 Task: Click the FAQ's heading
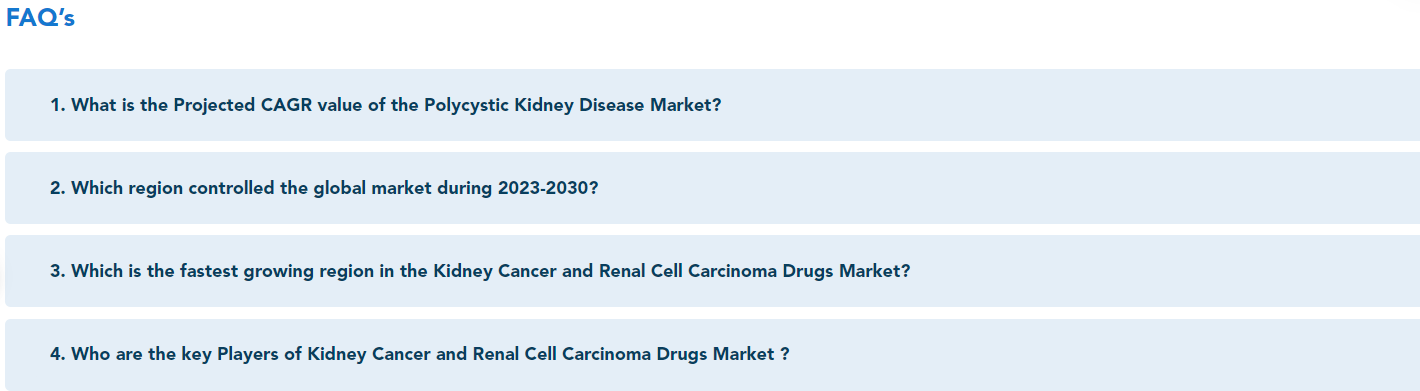(40, 18)
